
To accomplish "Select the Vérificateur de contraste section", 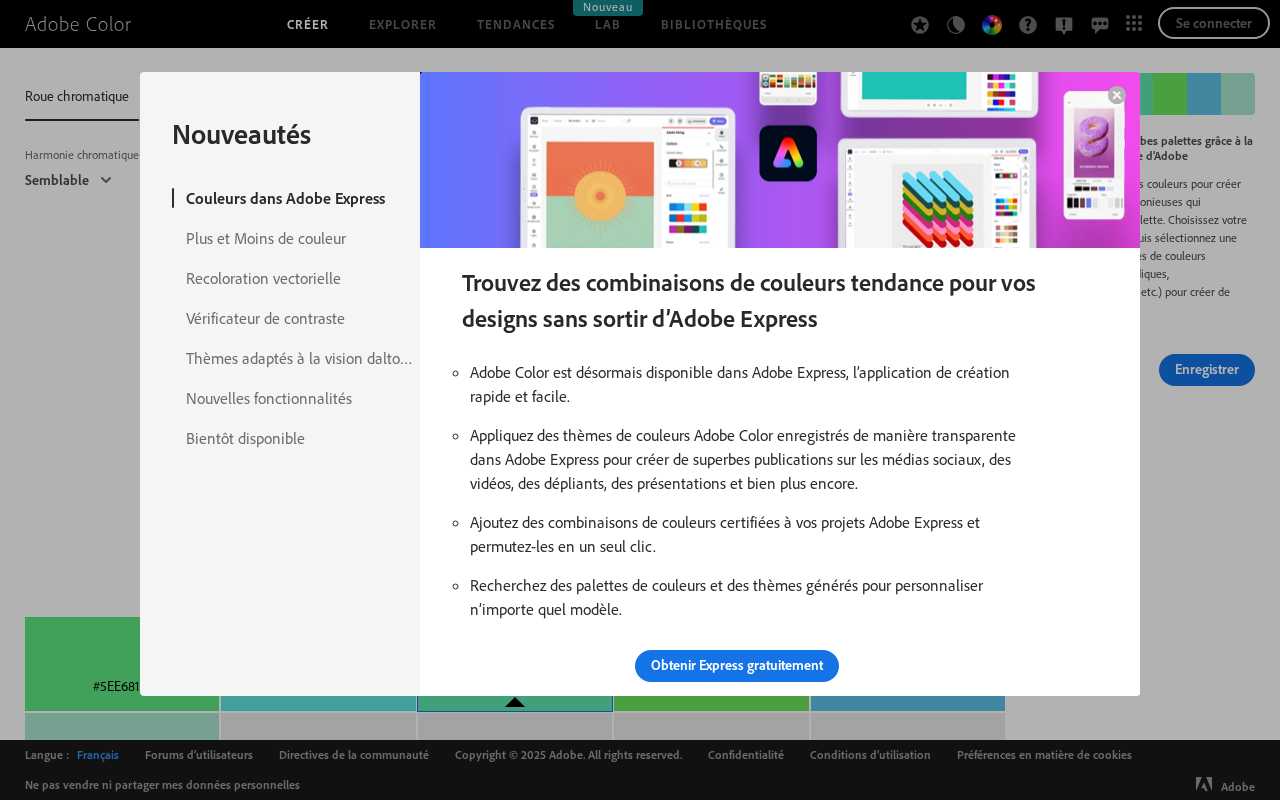I will pos(265,318).
